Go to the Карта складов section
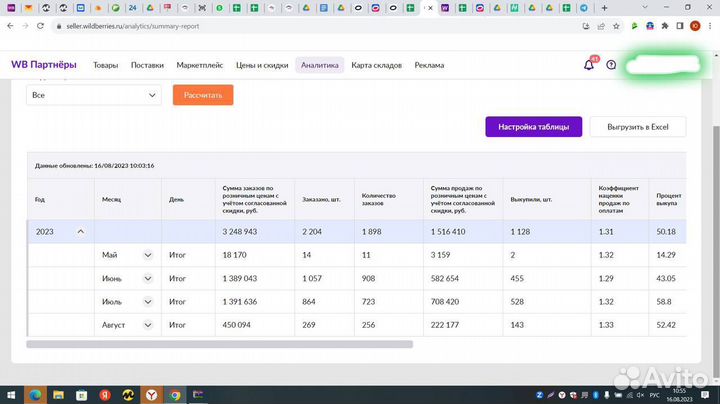Image resolution: width=720 pixels, height=404 pixels. coord(376,65)
